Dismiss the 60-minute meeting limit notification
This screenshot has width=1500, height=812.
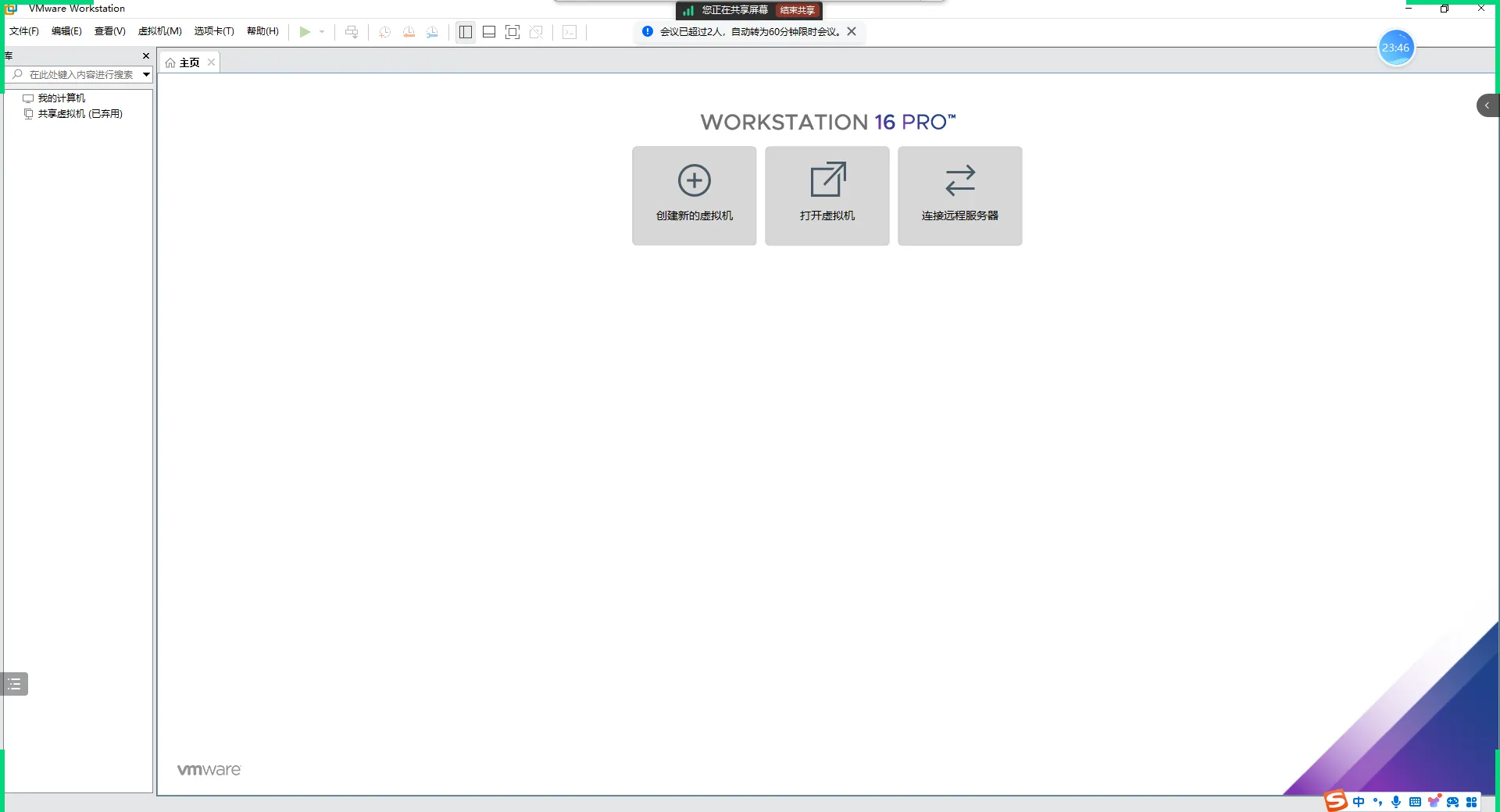click(x=852, y=31)
